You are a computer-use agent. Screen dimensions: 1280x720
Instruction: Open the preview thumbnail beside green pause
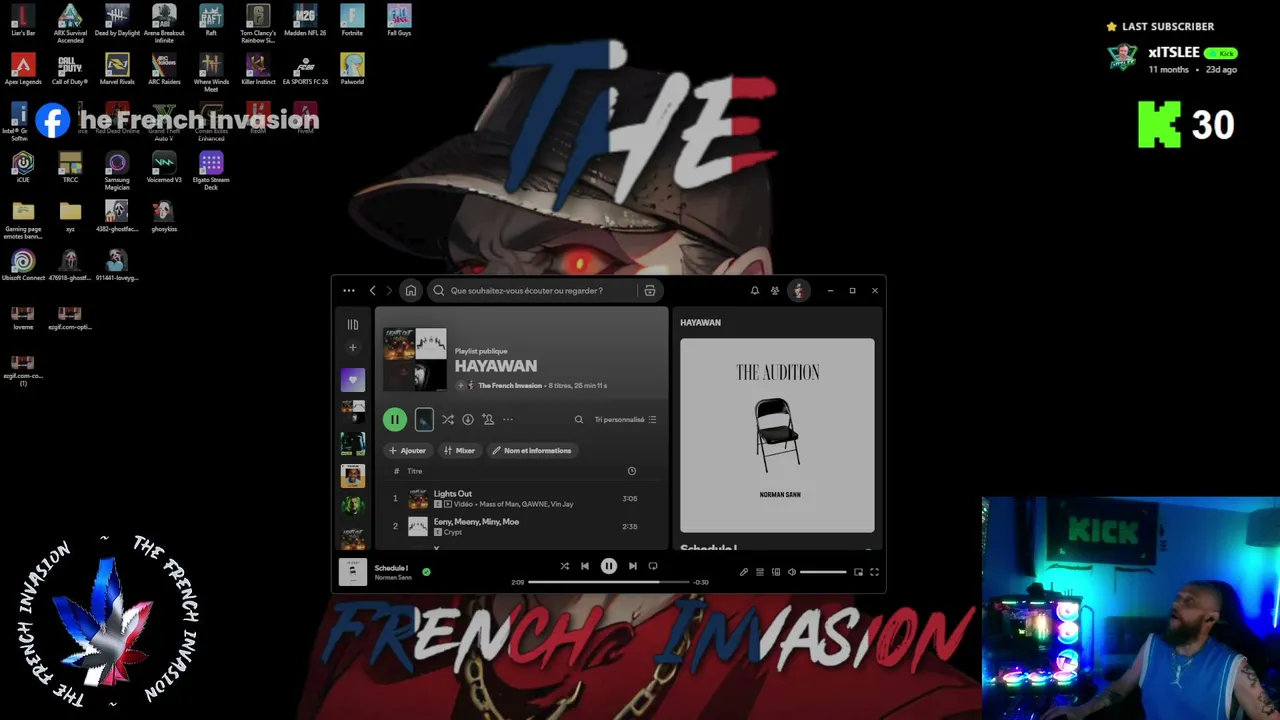(x=424, y=420)
